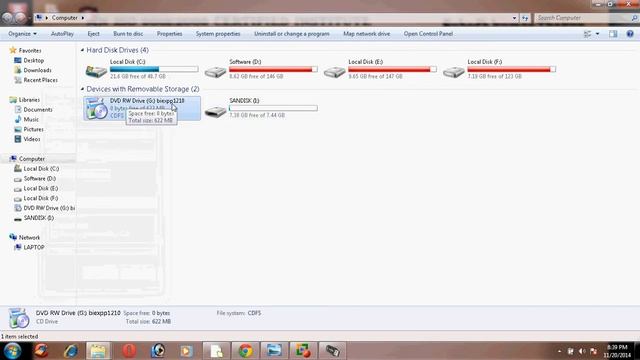Click Burn to disc

[x=128, y=34]
